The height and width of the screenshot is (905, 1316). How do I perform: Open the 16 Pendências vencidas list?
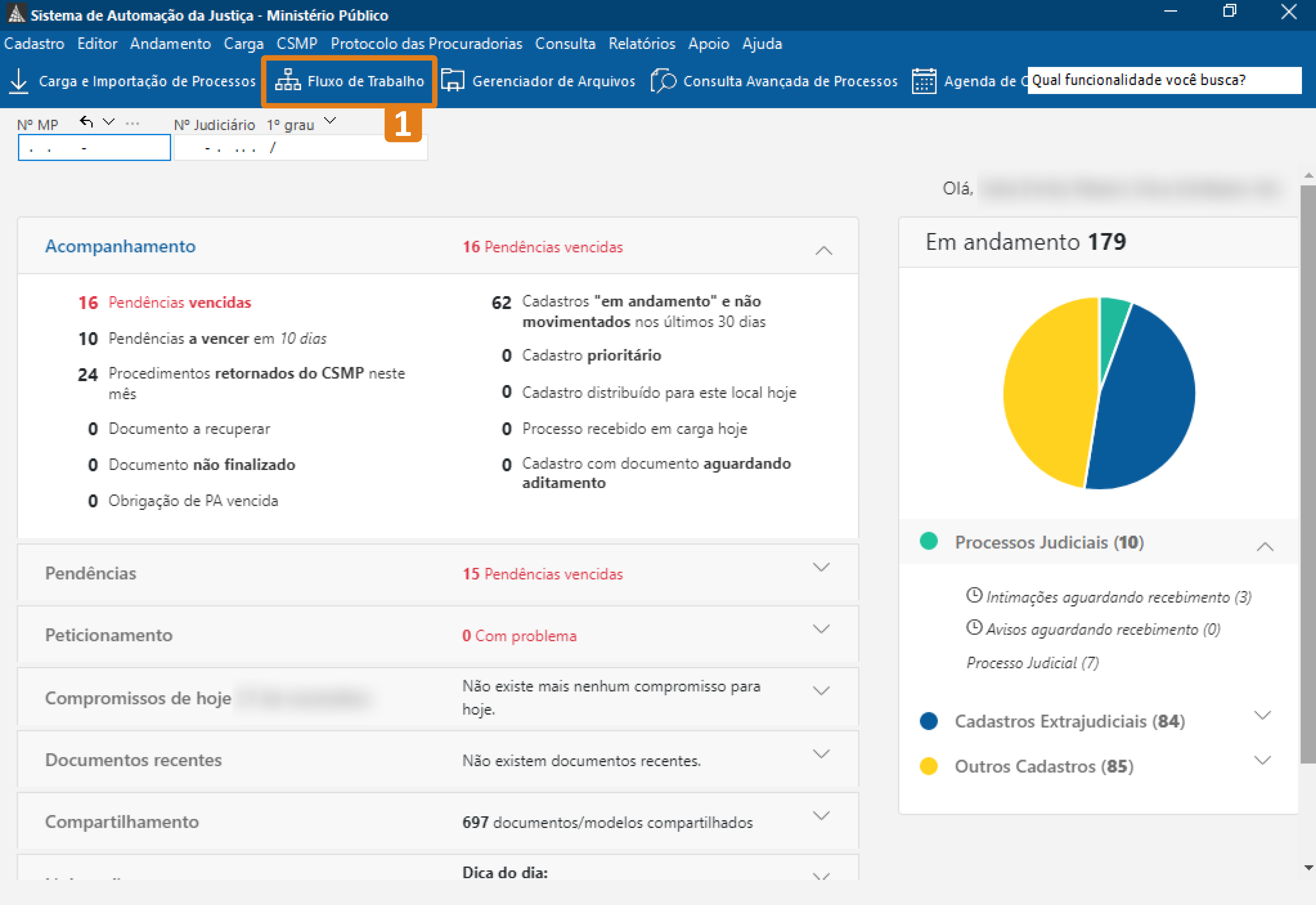tap(179, 302)
